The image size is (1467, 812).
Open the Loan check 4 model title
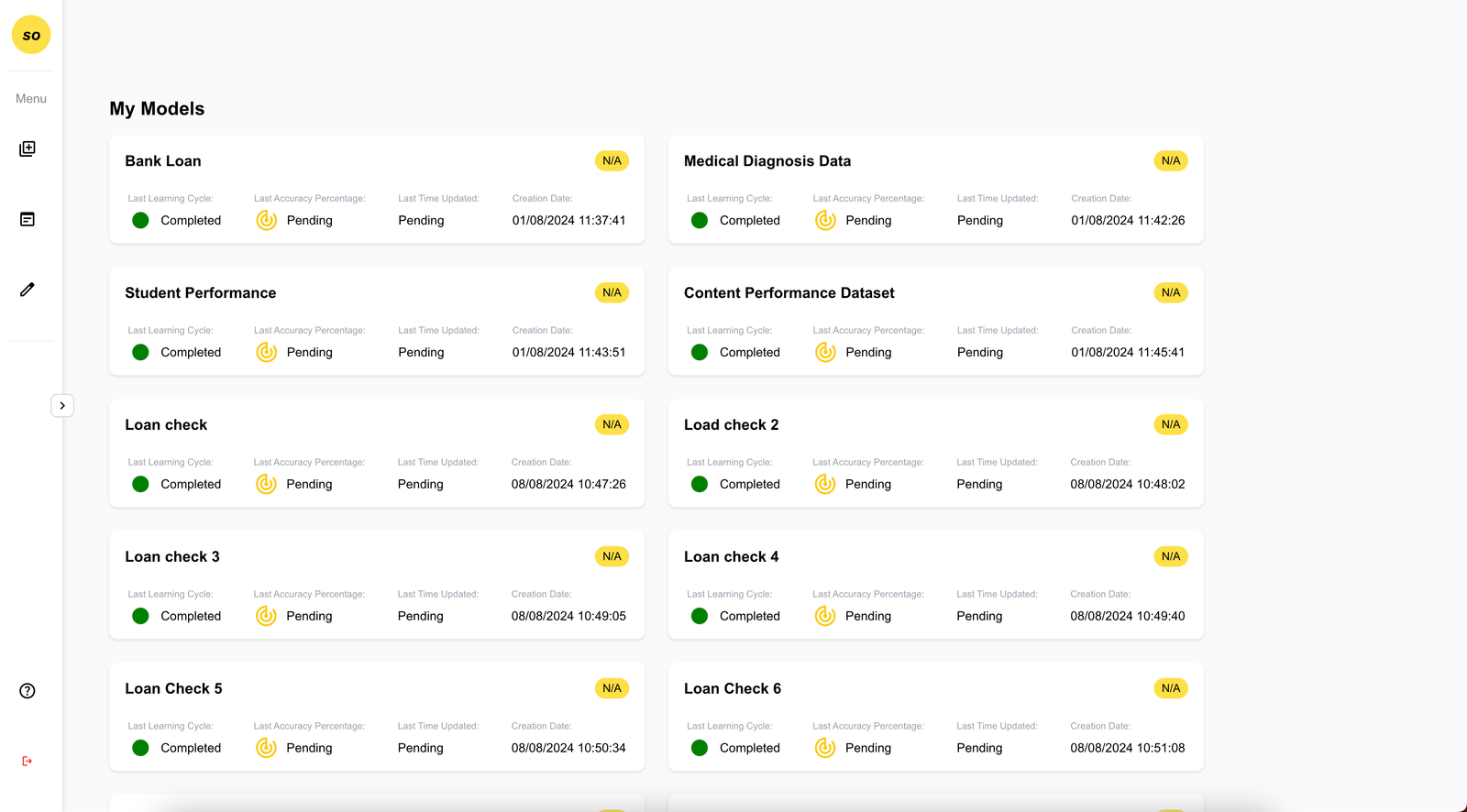click(x=732, y=557)
